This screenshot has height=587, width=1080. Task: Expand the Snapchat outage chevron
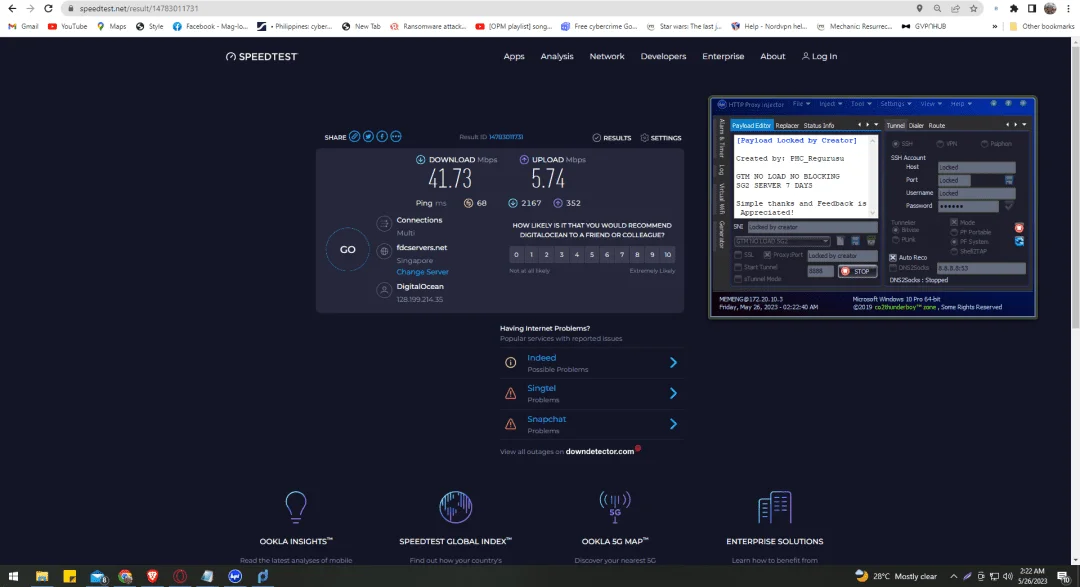coord(673,424)
